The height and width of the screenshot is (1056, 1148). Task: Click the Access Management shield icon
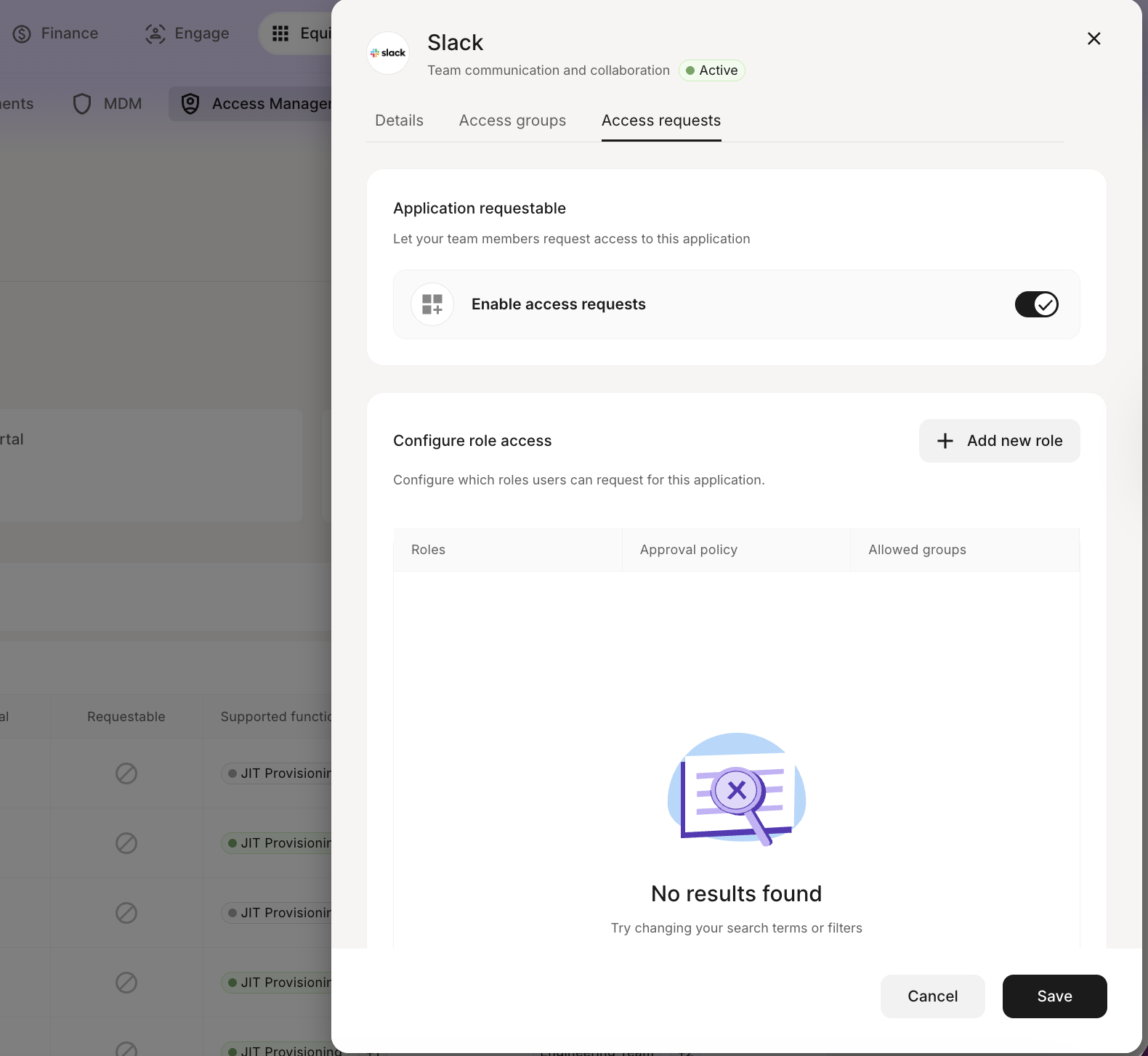click(190, 104)
